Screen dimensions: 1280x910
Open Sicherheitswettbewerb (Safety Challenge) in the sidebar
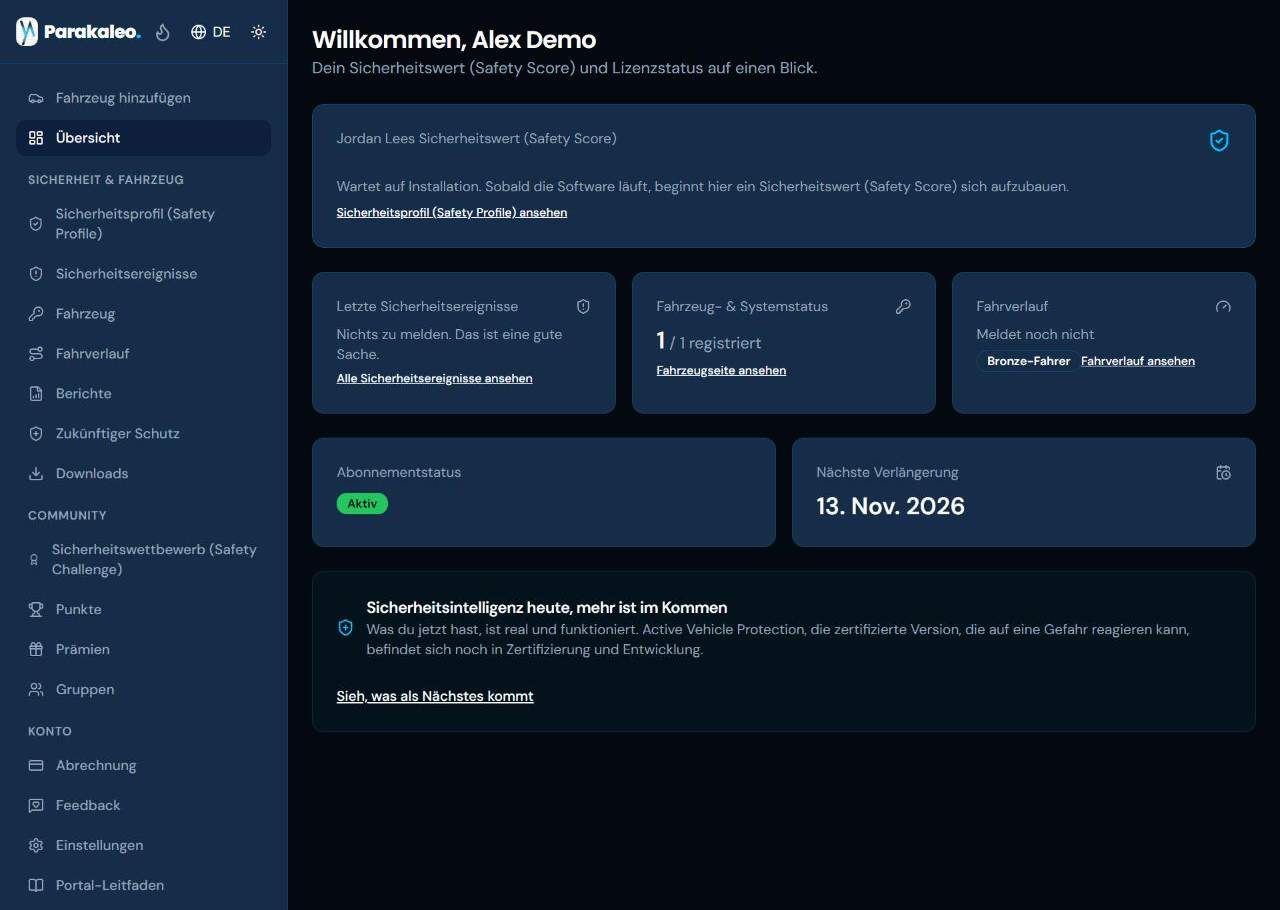point(143,560)
